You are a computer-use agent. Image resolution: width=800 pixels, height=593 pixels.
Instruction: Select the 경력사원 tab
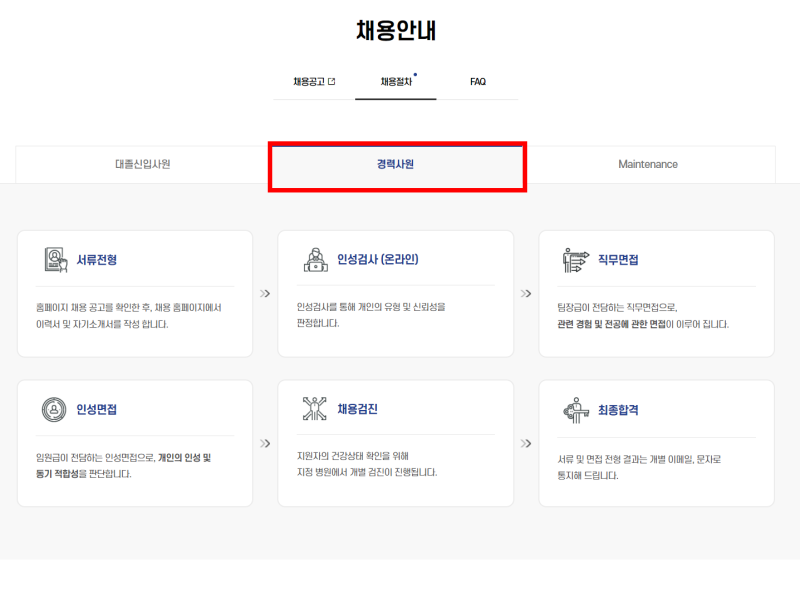pyautogui.click(x=396, y=164)
